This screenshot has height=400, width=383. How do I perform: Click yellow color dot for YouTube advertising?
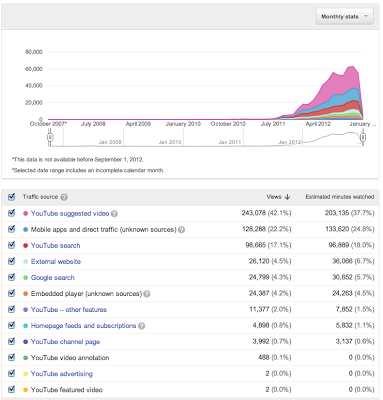click(25, 374)
